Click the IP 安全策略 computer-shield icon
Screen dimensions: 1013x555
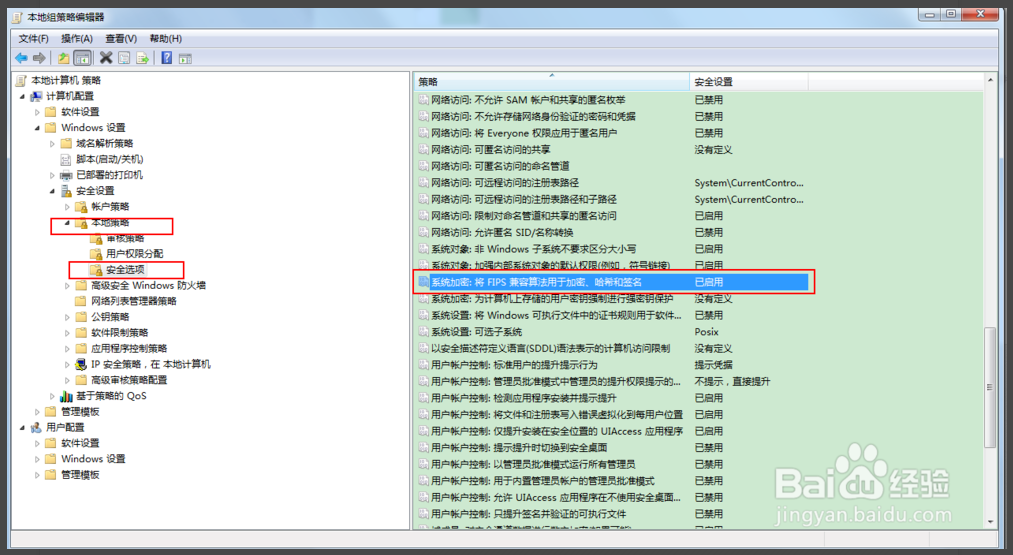(x=81, y=364)
